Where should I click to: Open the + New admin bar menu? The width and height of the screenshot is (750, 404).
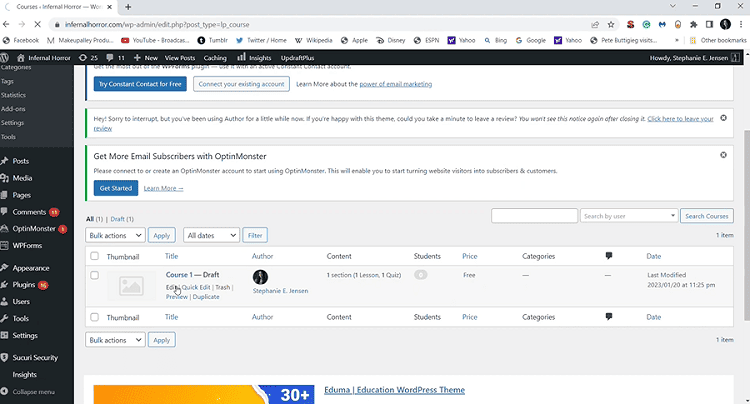click(x=146, y=58)
